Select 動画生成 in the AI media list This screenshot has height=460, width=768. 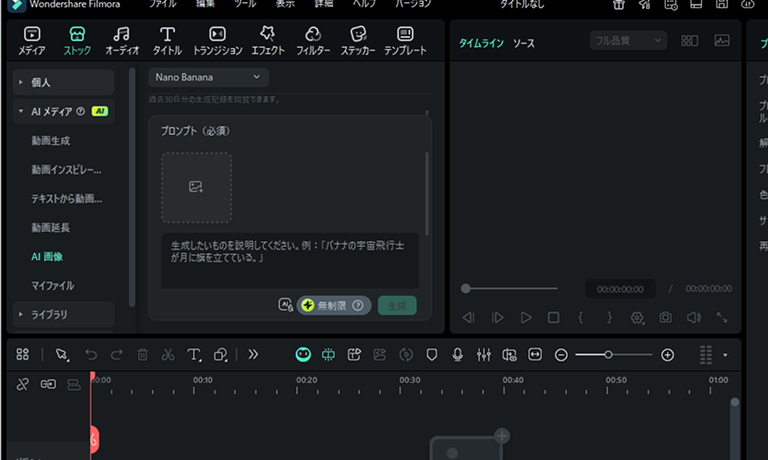coord(50,141)
